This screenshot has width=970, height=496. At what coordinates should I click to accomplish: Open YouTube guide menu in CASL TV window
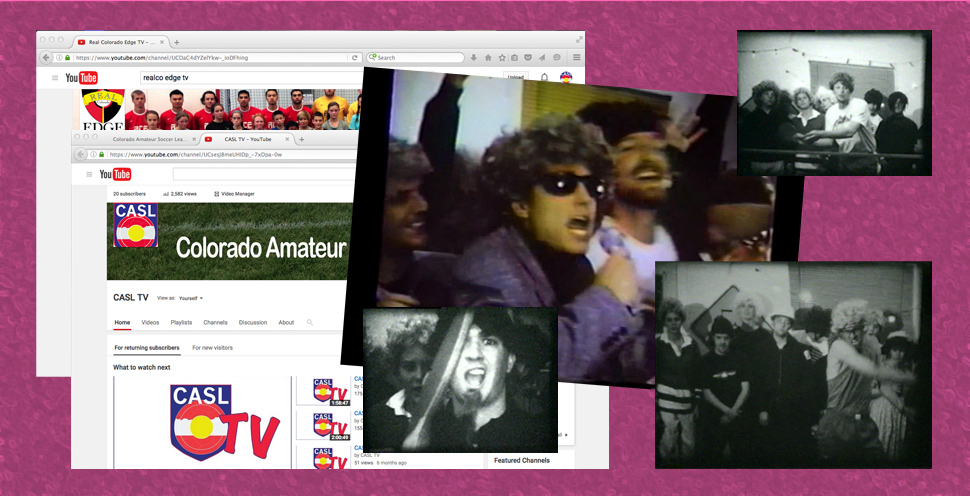click(x=89, y=174)
